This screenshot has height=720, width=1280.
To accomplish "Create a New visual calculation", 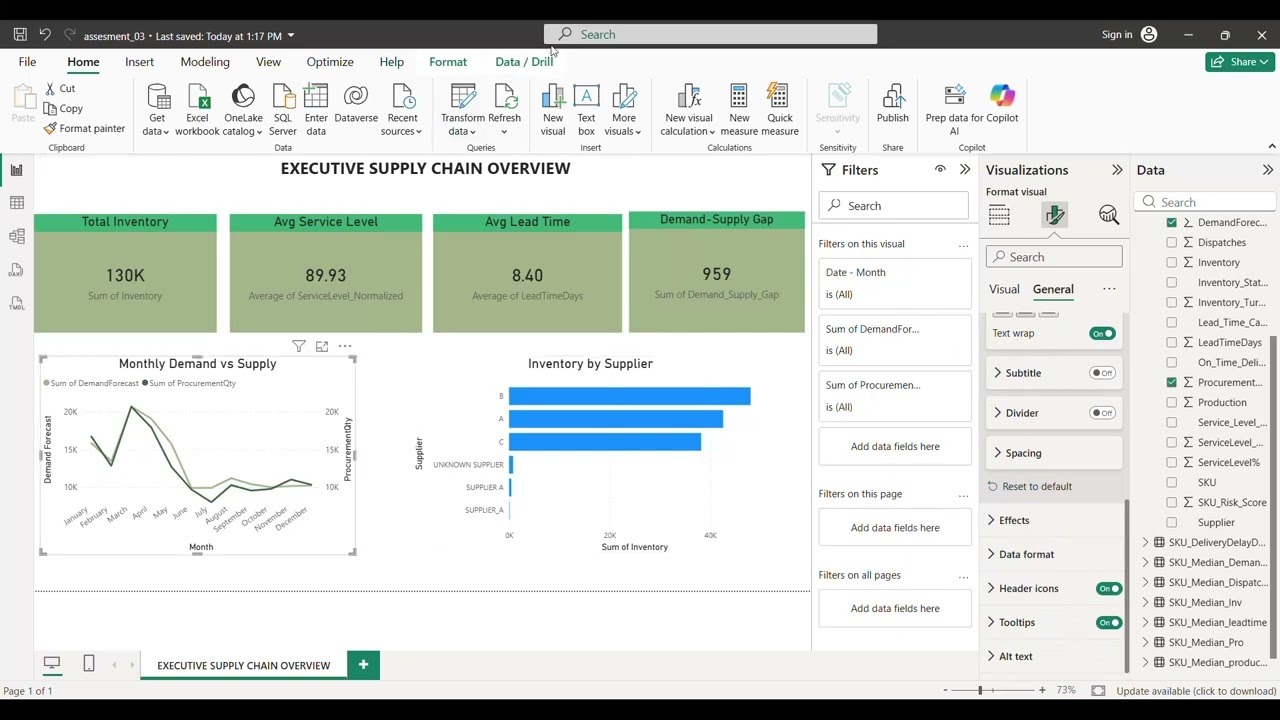I will click(689, 110).
